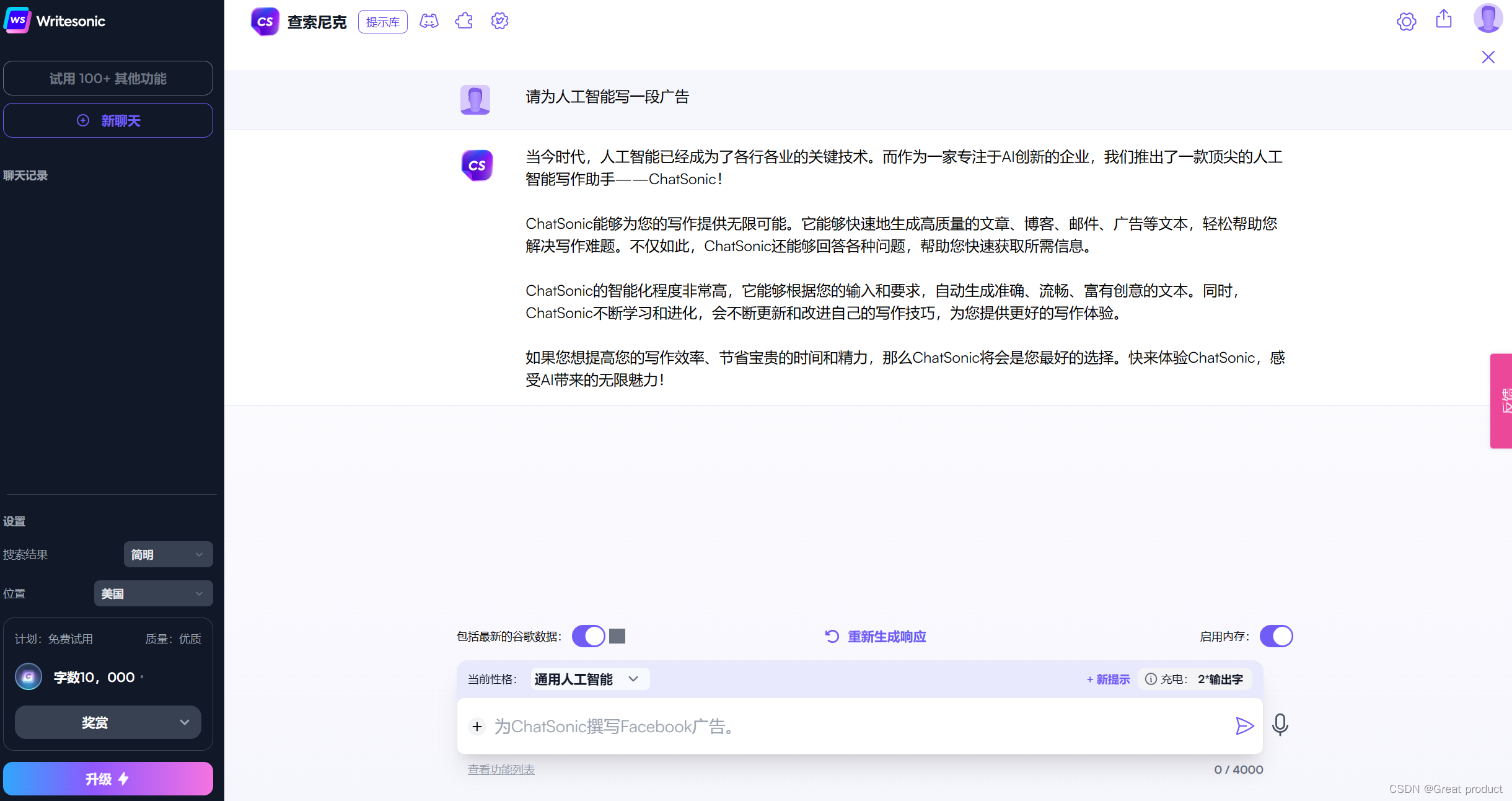Start a 新聊天
The height and width of the screenshot is (801, 1512).
[108, 120]
